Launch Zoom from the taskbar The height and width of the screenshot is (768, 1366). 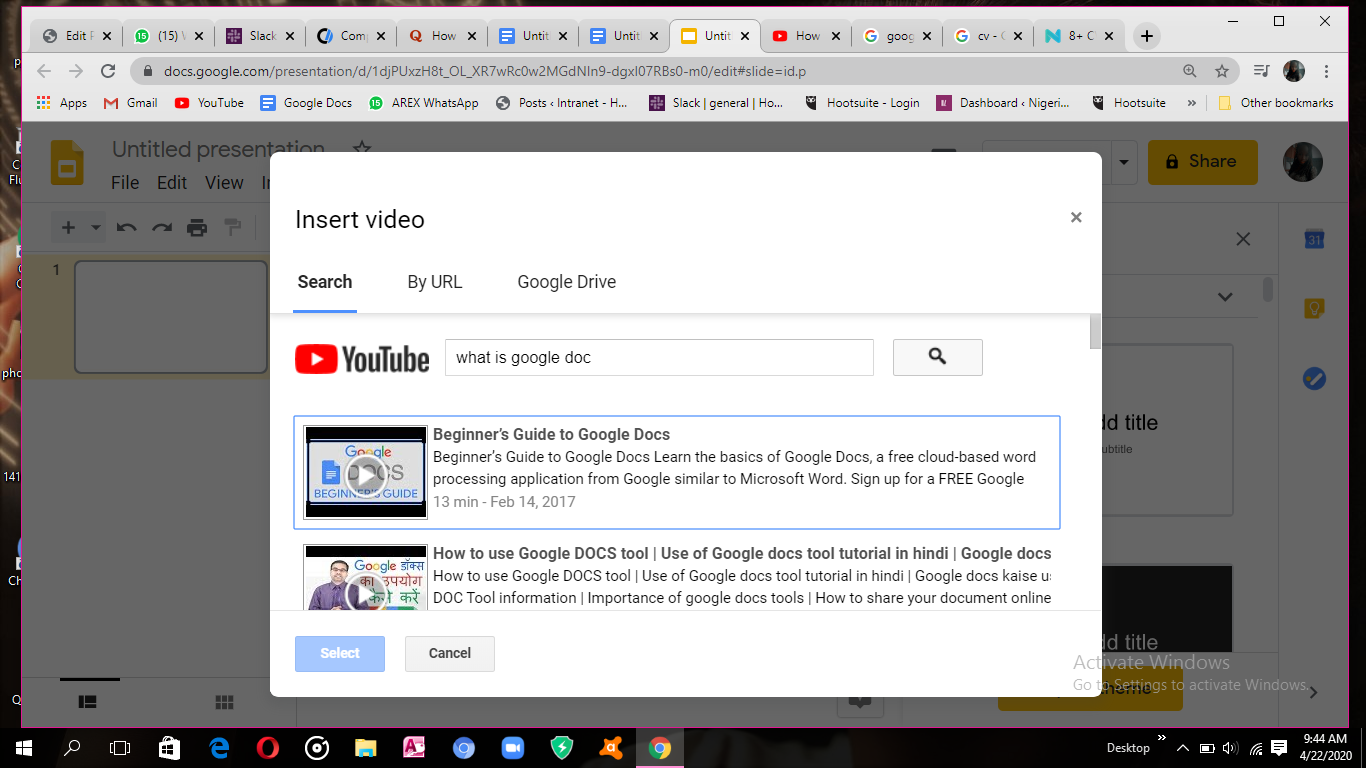(513, 747)
